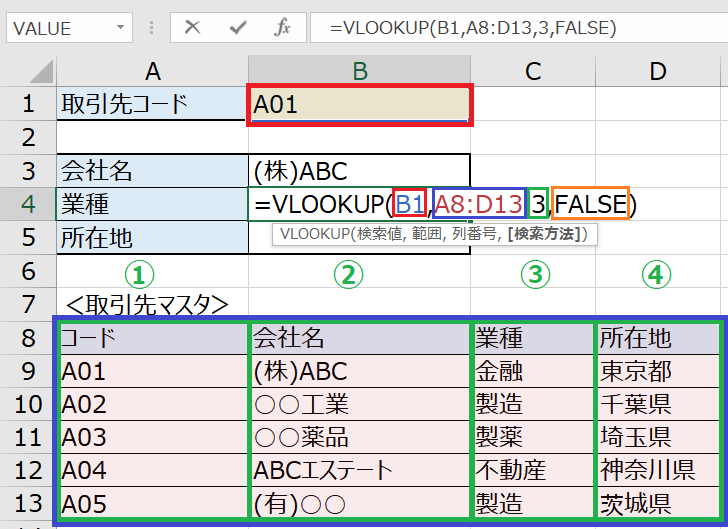The image size is (728, 529).
Task: Confirm formula entry with the checkmark icon
Action: click(x=238, y=27)
